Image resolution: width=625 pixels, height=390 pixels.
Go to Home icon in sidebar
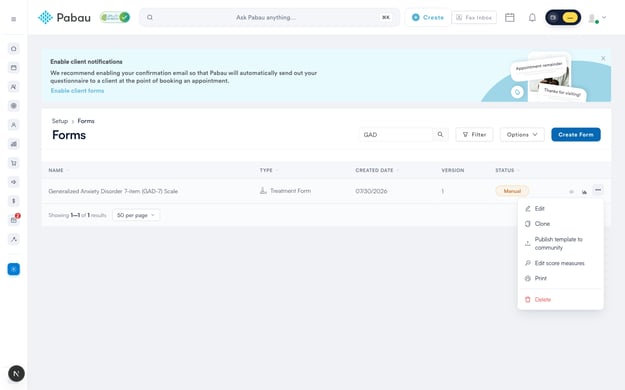(x=14, y=49)
